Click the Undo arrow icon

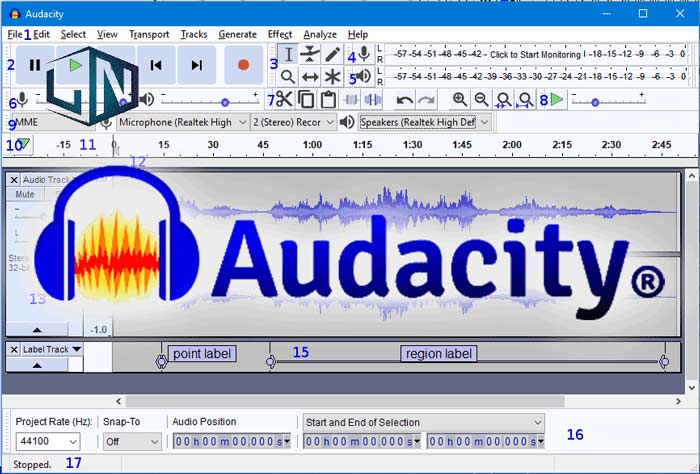[x=404, y=99]
